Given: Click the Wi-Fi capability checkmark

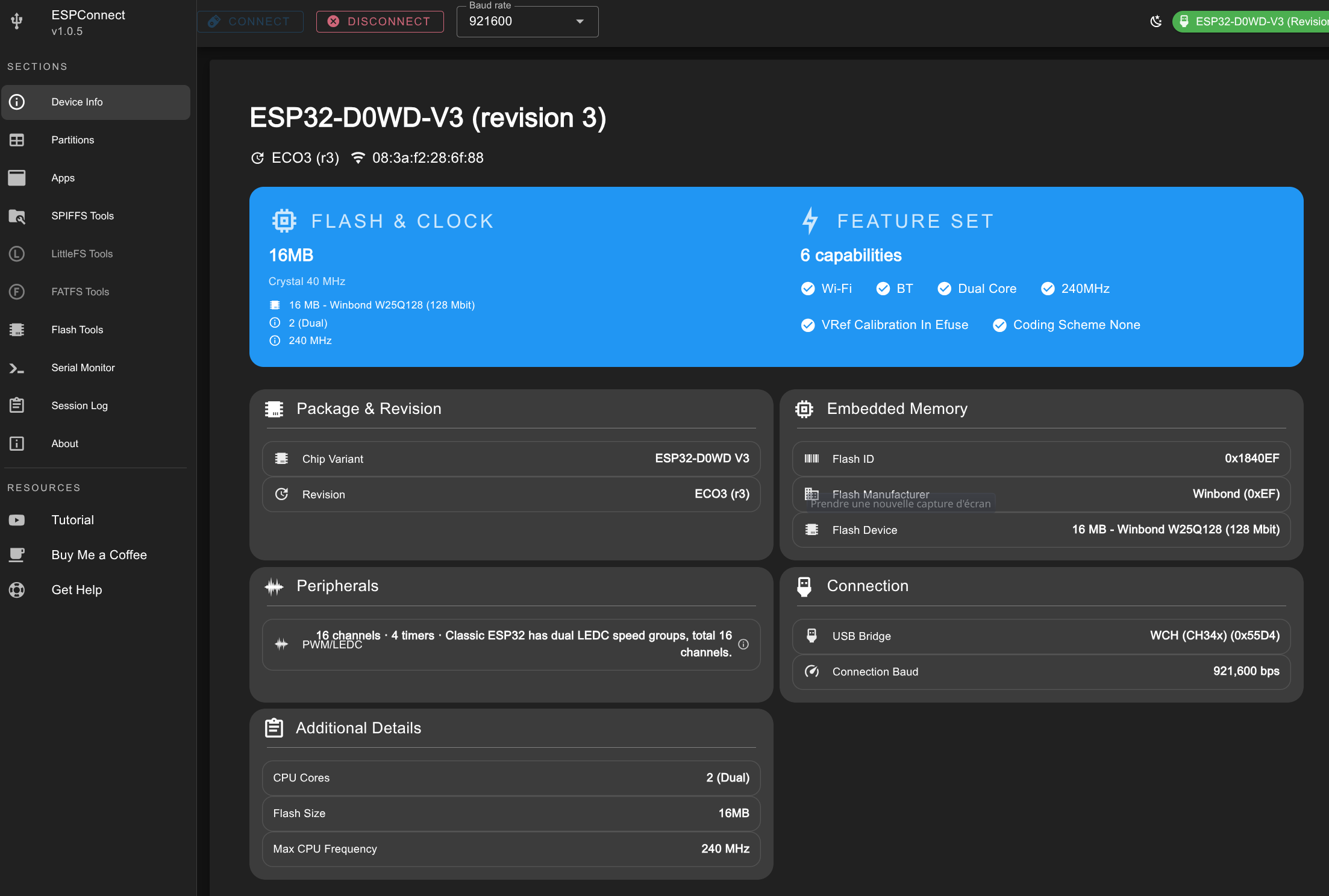Looking at the screenshot, I should pos(808,289).
